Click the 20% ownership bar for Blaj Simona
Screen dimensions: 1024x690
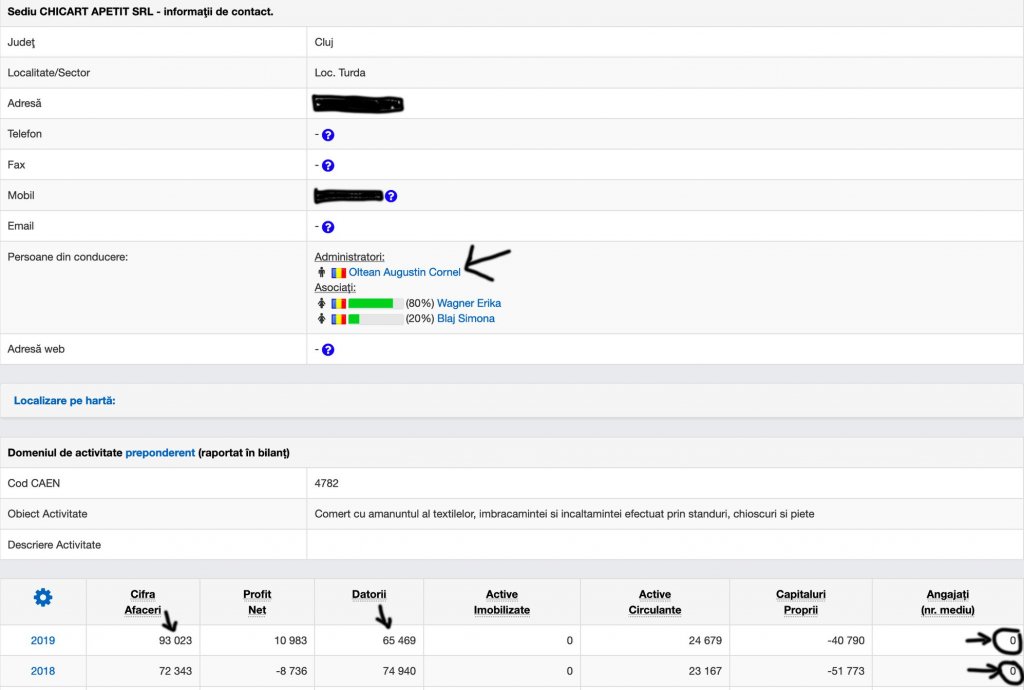click(x=376, y=319)
